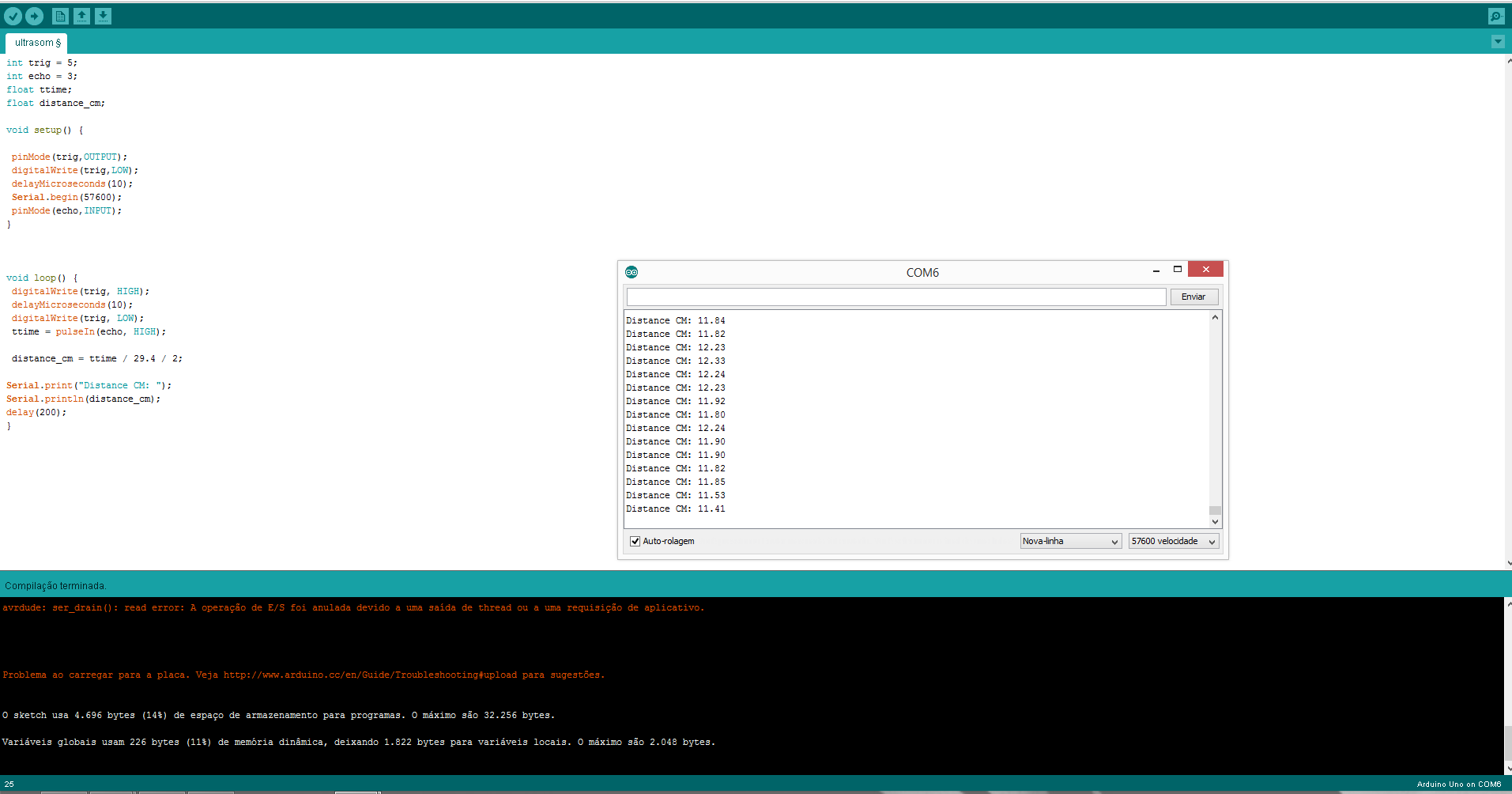This screenshot has height=794, width=1512.
Task: Click the Enviar button
Action: tap(1193, 297)
